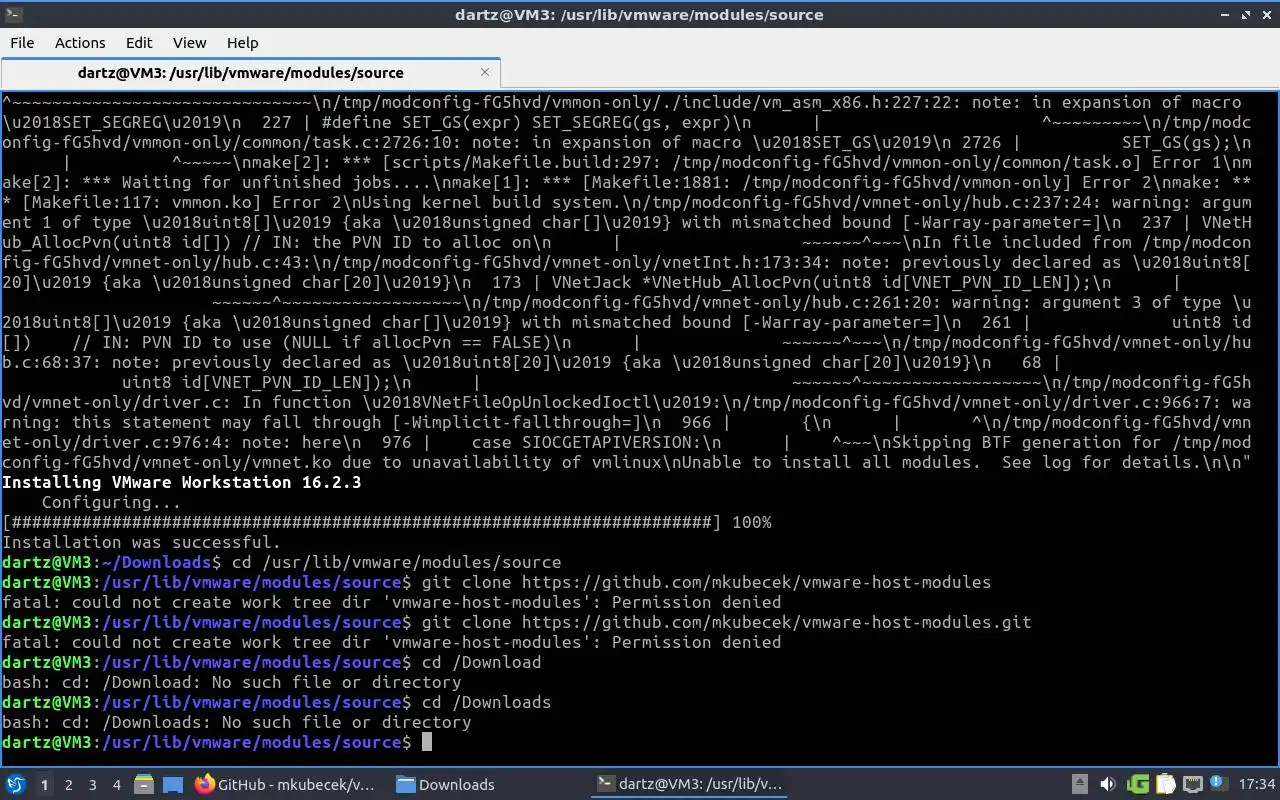Click the 100% progress bar line
The image size is (1280, 800).
(387, 522)
